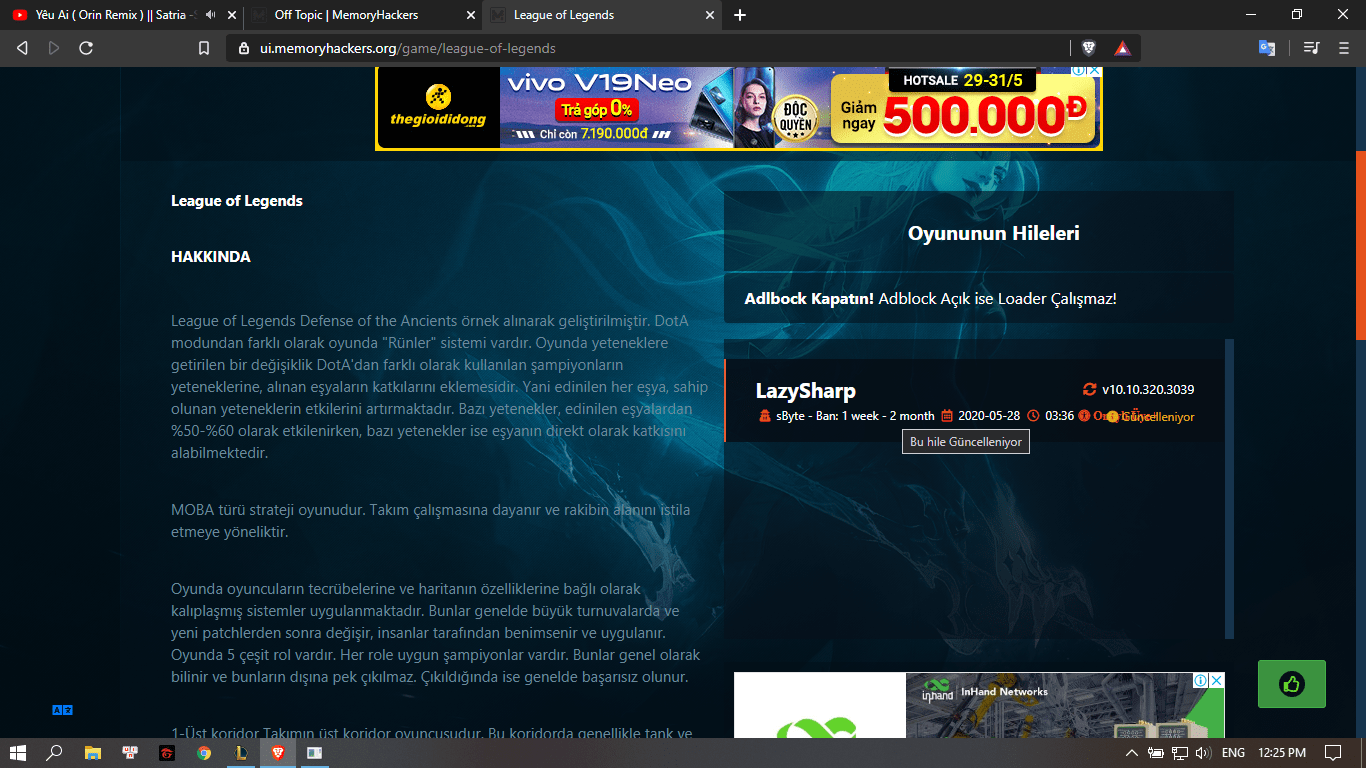The height and width of the screenshot is (768, 1366).
Task: Click the developer icon beside sByte
Action: pos(765,416)
